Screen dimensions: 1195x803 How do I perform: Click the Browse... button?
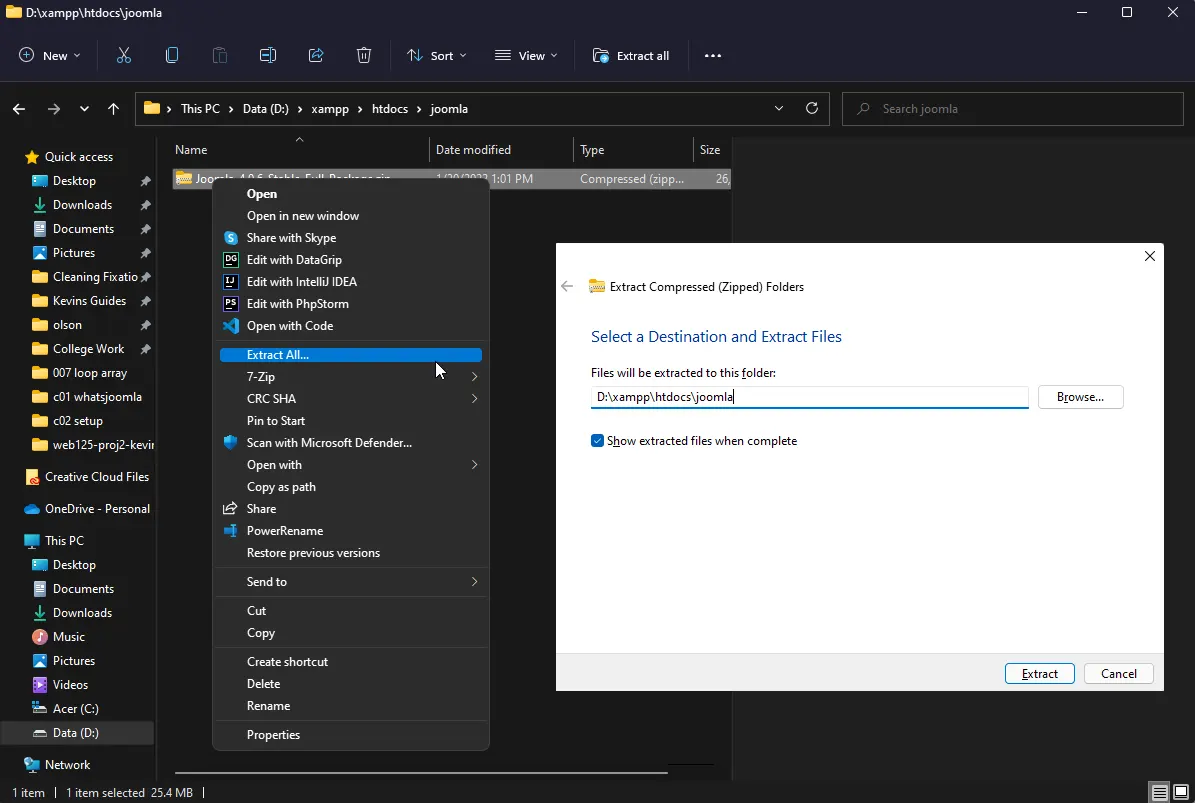[x=1080, y=397]
